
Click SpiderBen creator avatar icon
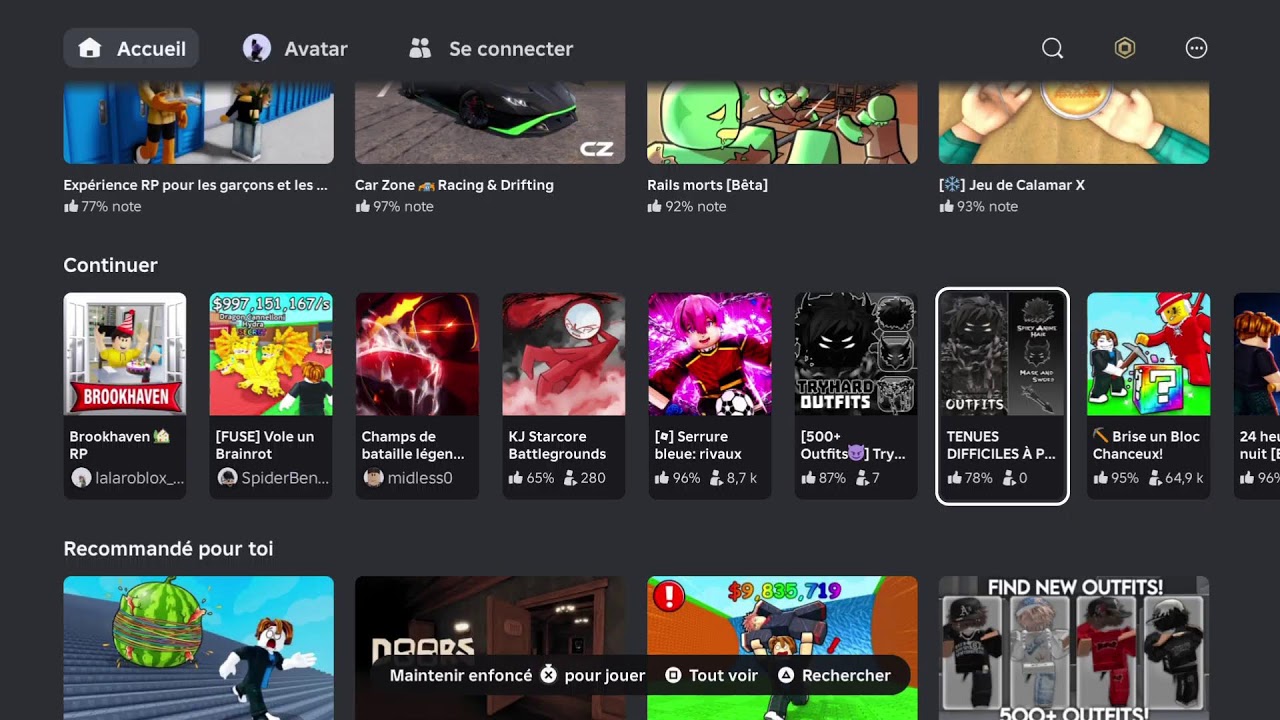(x=227, y=478)
